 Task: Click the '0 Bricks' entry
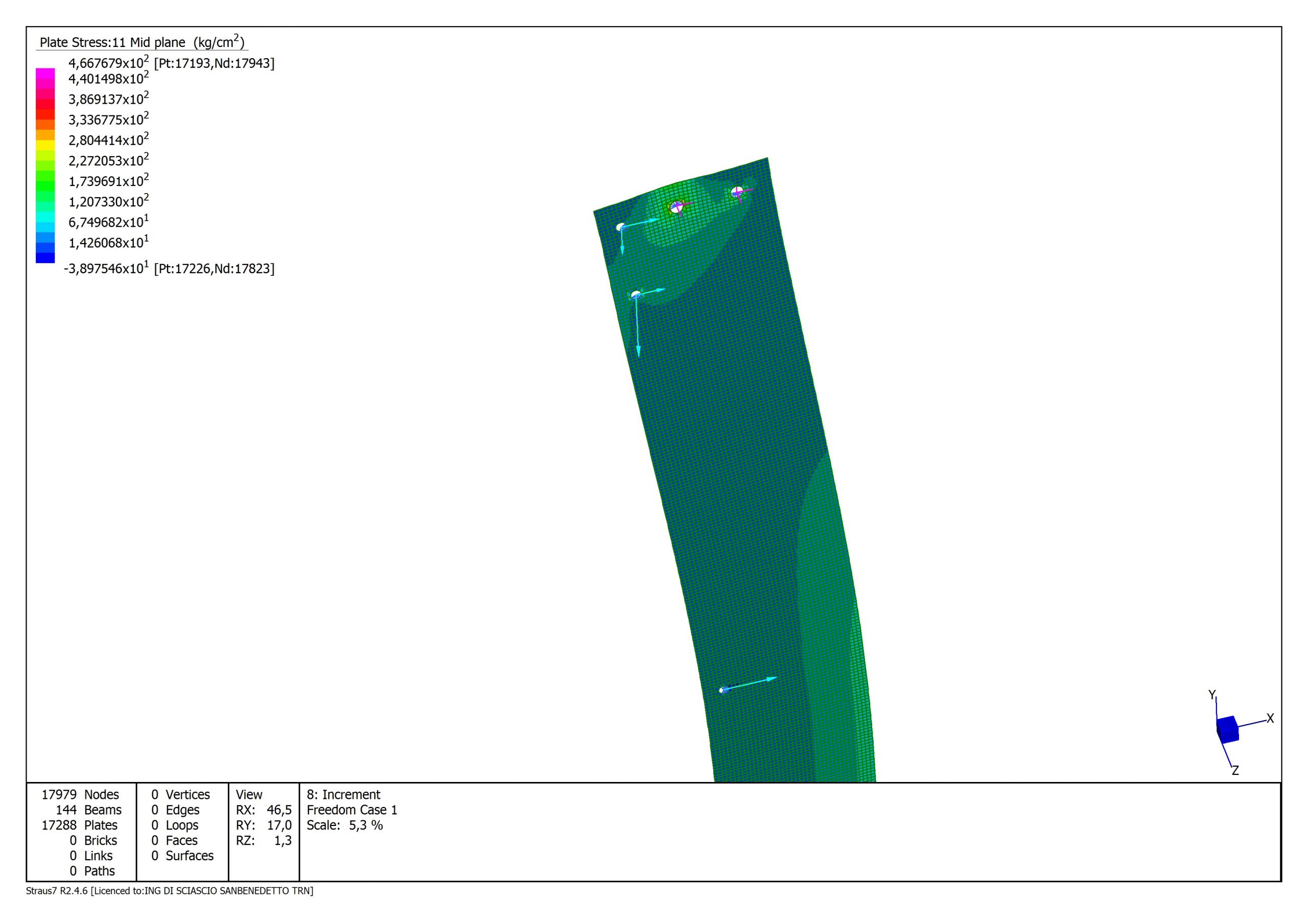[x=93, y=841]
